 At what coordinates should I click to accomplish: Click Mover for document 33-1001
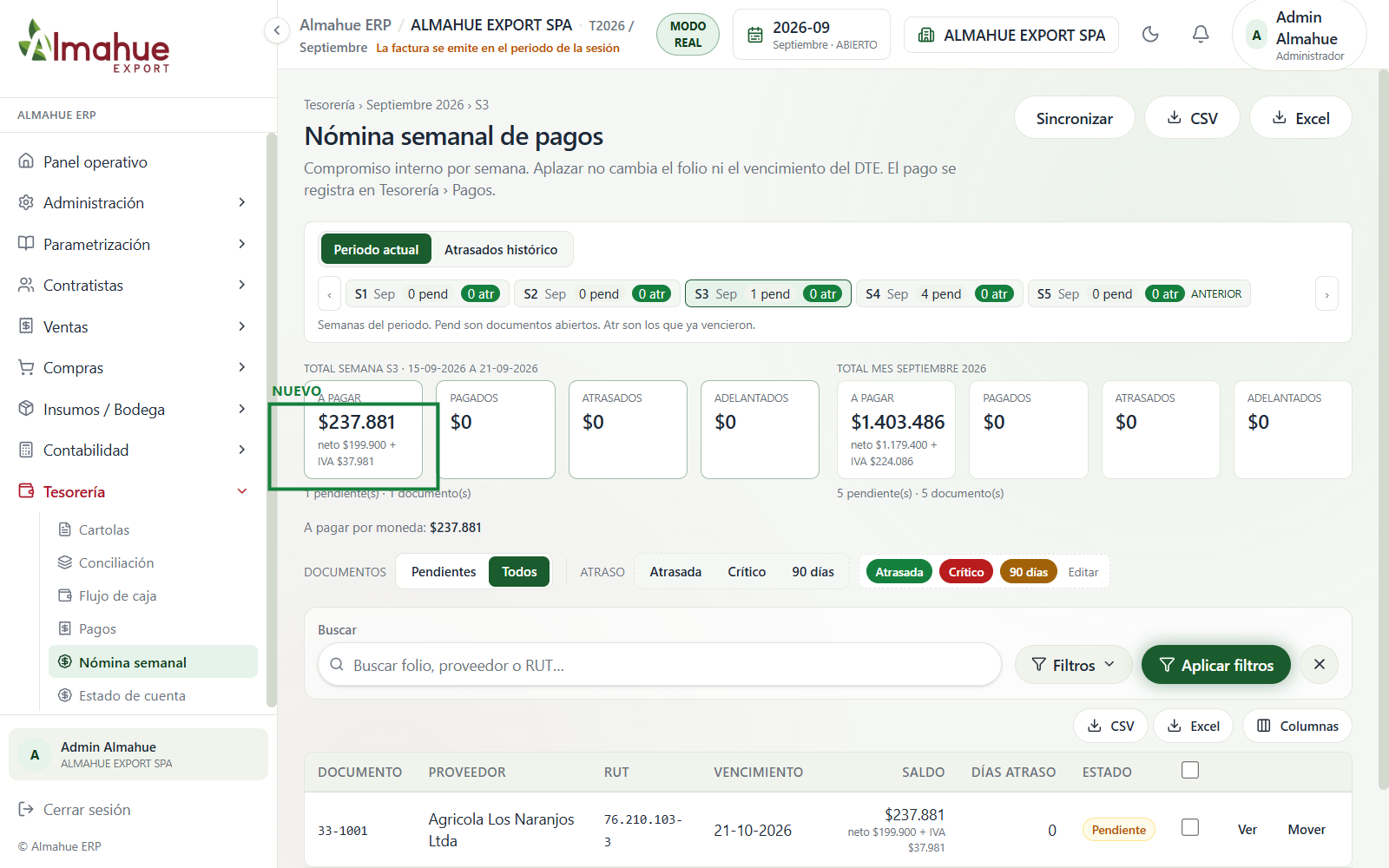coord(1307,830)
